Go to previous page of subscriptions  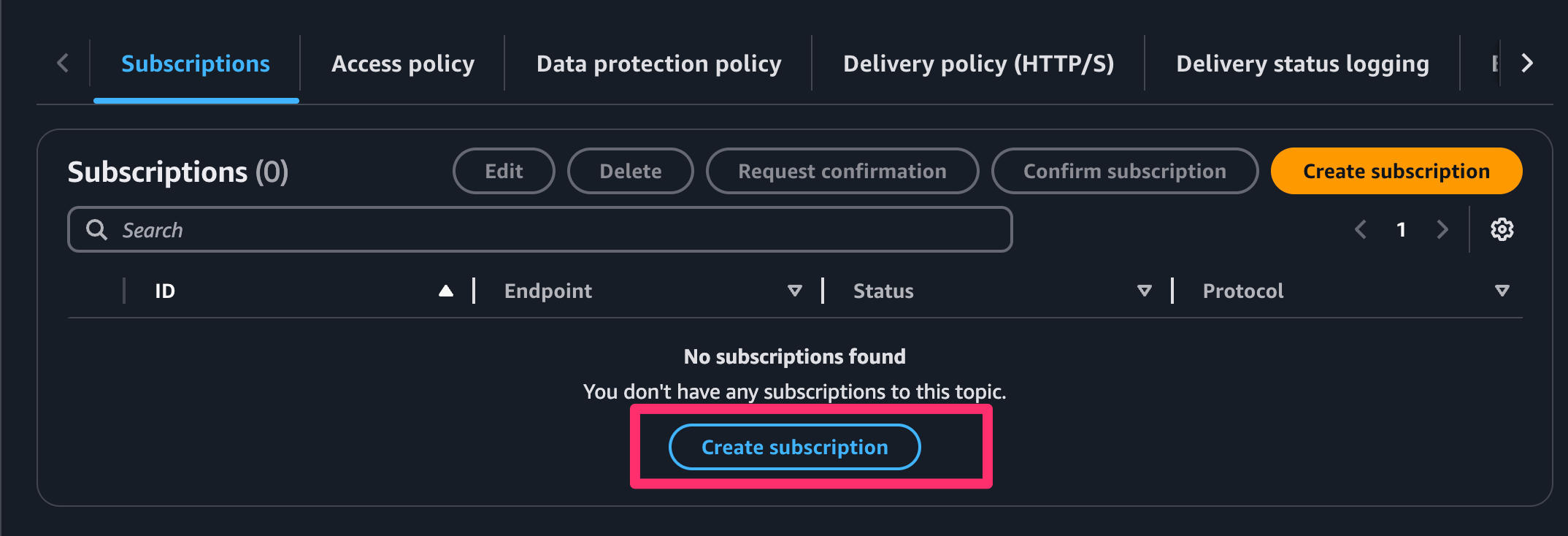coord(1361,229)
